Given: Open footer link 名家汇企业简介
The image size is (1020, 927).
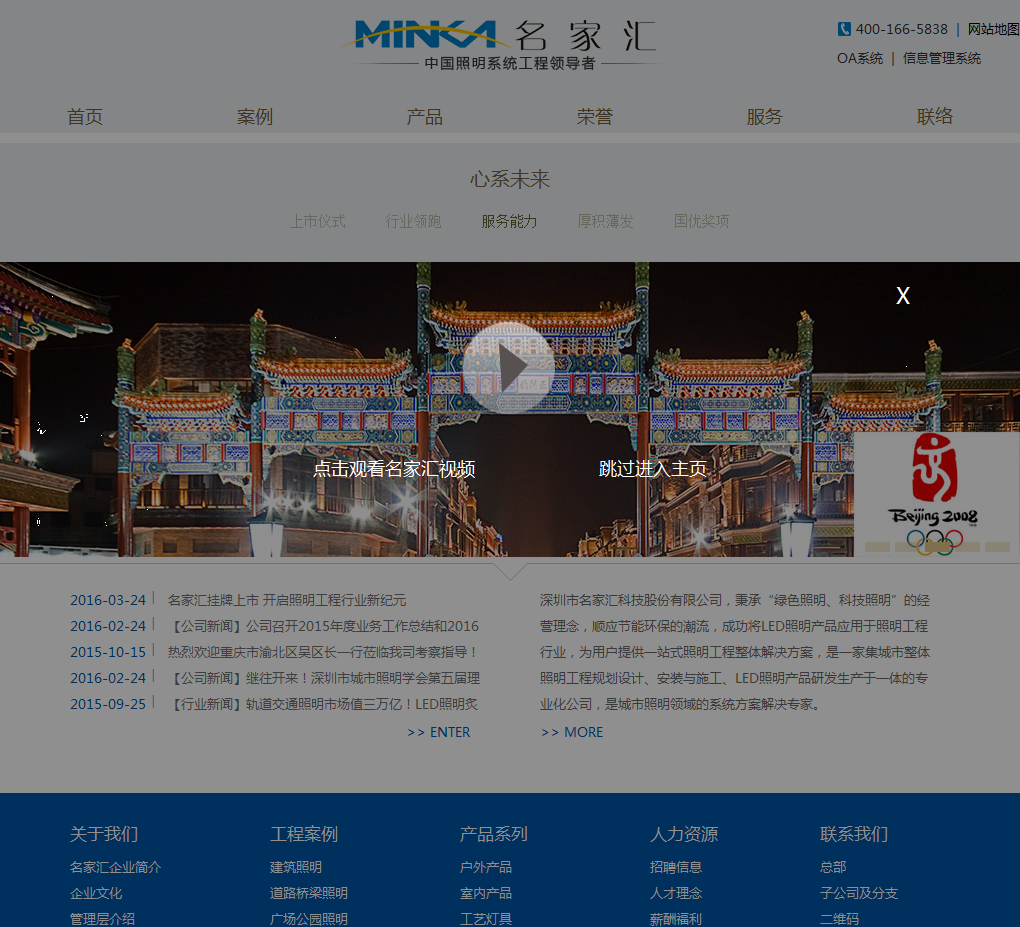Looking at the screenshot, I should (115, 868).
